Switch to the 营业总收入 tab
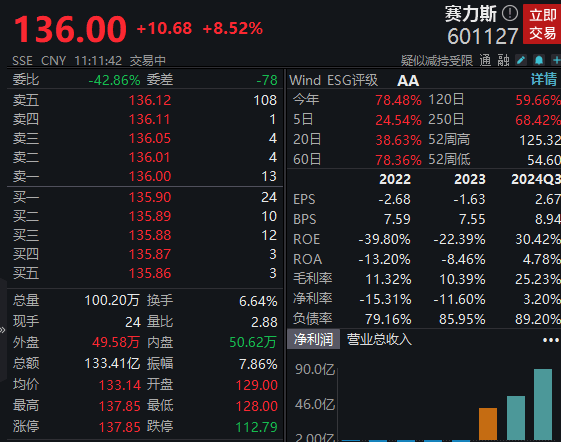 [379, 339]
